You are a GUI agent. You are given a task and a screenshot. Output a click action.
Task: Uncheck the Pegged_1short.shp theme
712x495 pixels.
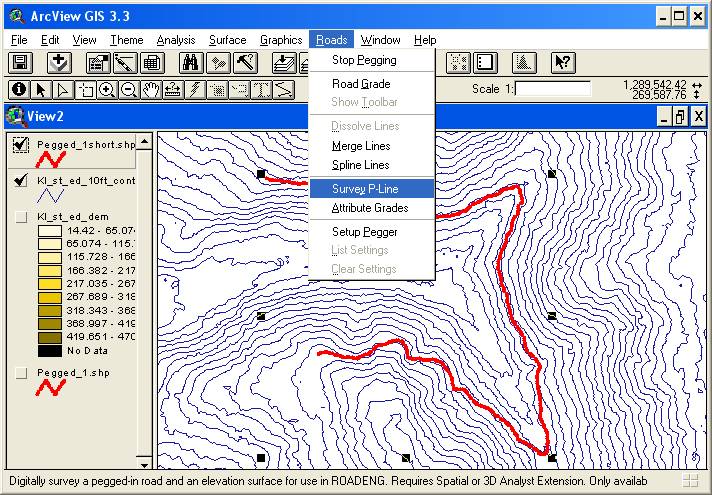[x=21, y=145]
